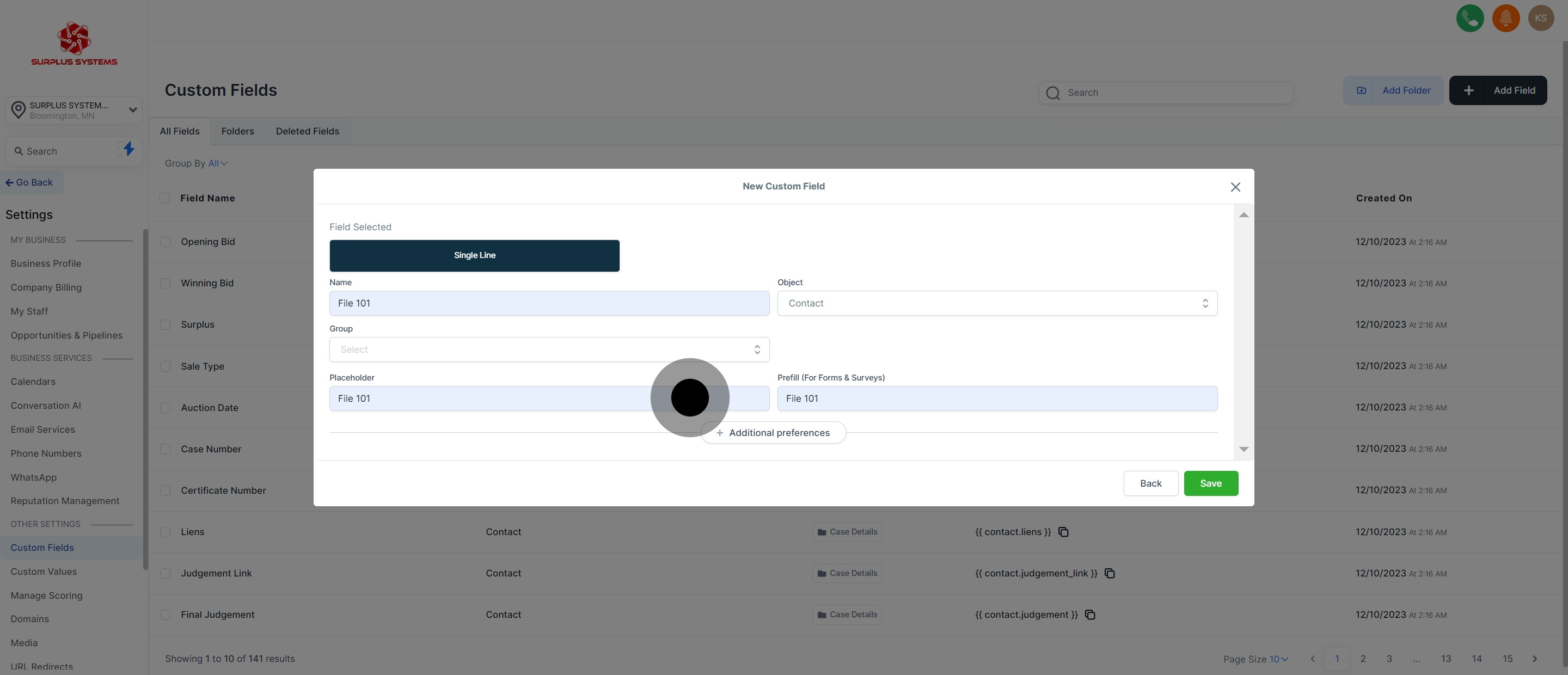Click the green Save button
Image resolution: width=1568 pixels, height=675 pixels.
tap(1210, 483)
